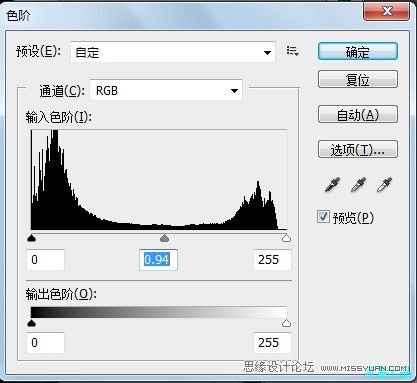Viewport: 417px width, 383px height.
Task: Open the 通道 RGB channel dropdown
Action: 166,90
